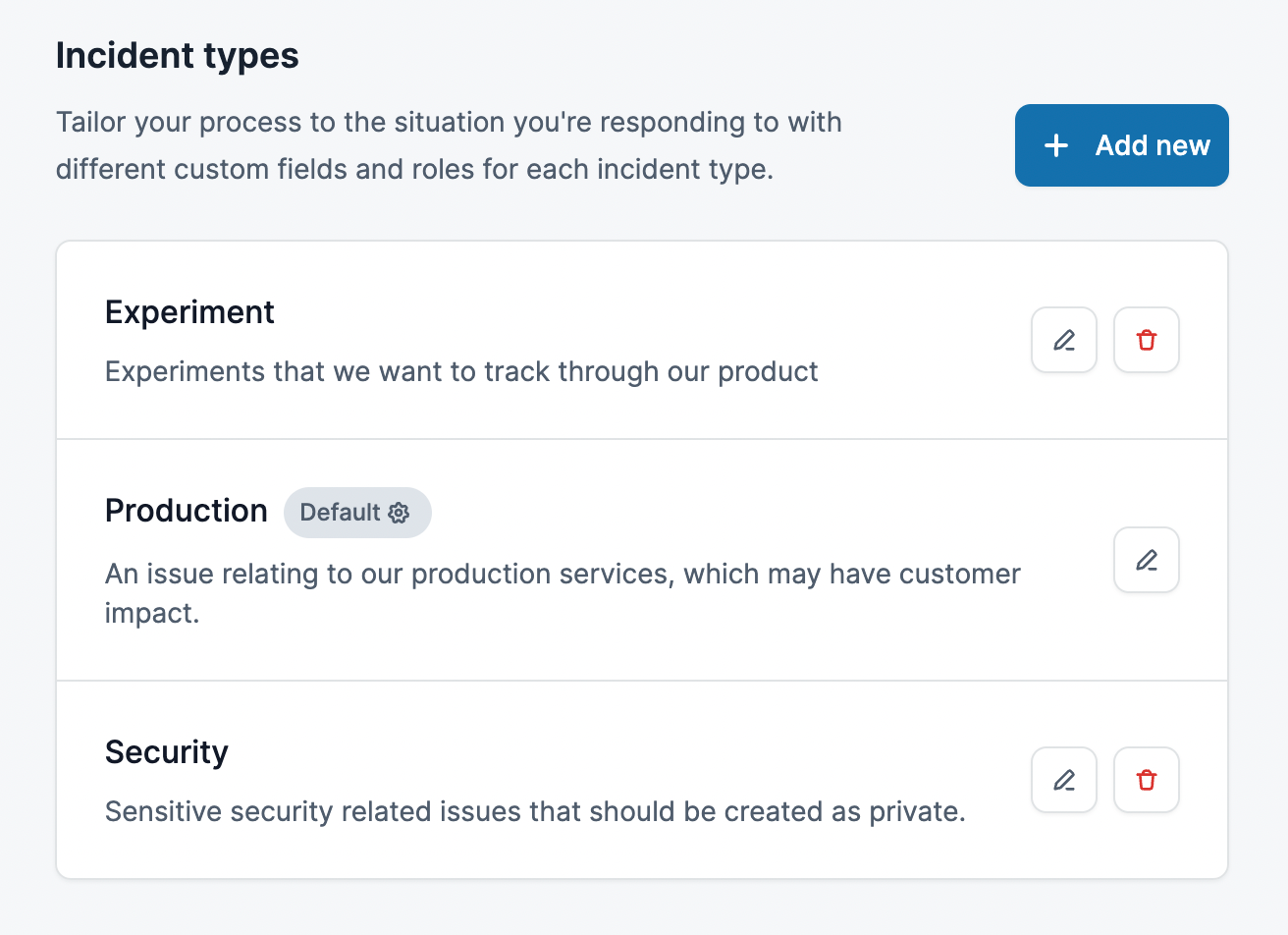Click the 'Incident types' heading
The height and width of the screenshot is (935, 1288).
[178, 56]
